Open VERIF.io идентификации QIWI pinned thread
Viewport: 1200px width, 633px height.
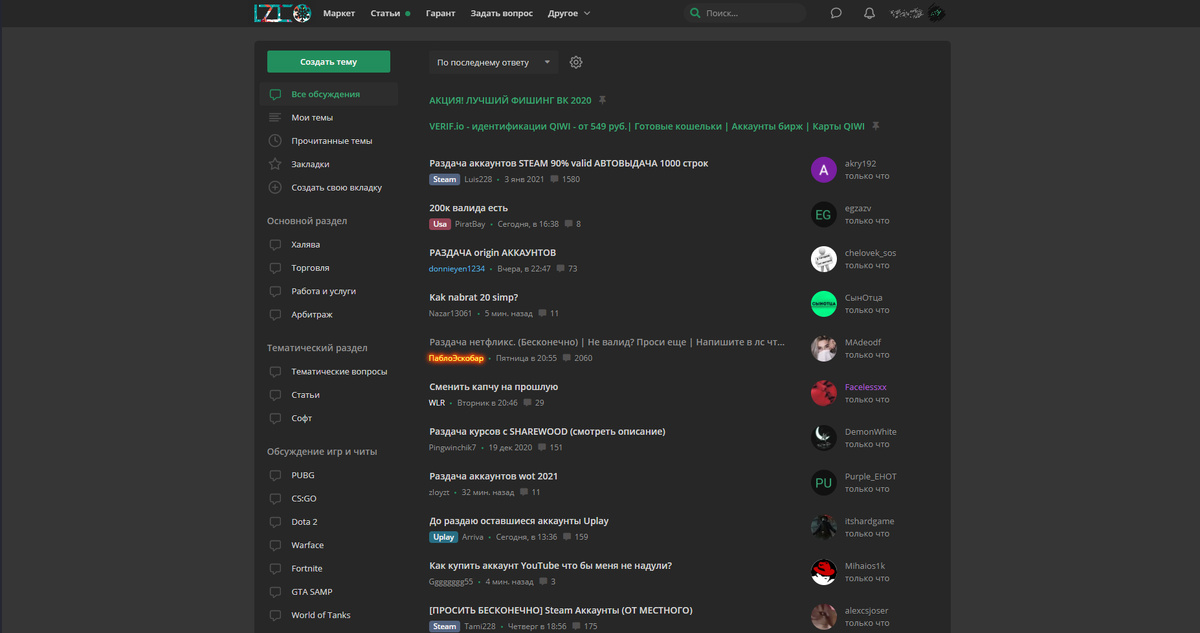pyautogui.click(x=647, y=126)
